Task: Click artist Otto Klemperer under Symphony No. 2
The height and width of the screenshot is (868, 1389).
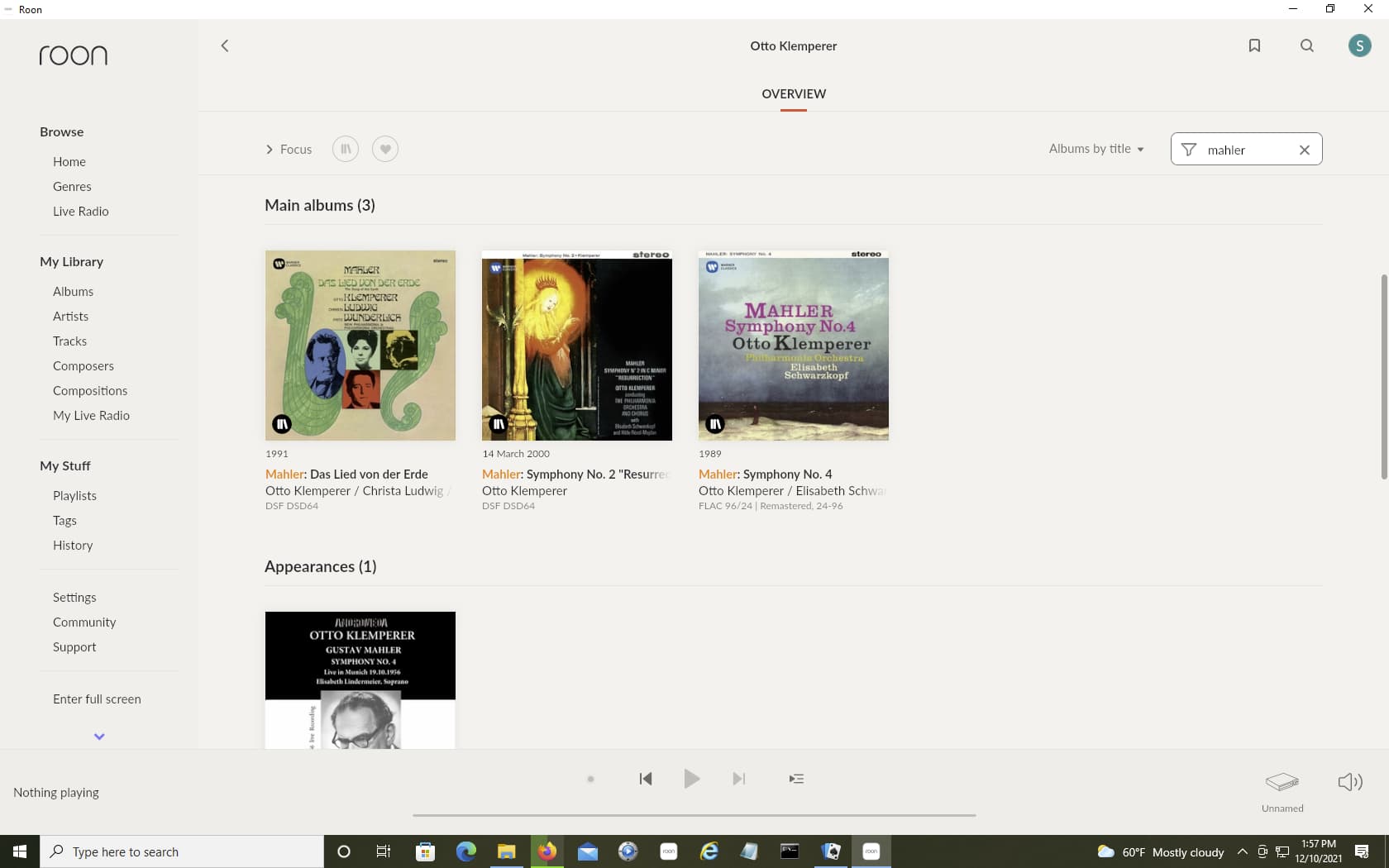Action: 524,490
